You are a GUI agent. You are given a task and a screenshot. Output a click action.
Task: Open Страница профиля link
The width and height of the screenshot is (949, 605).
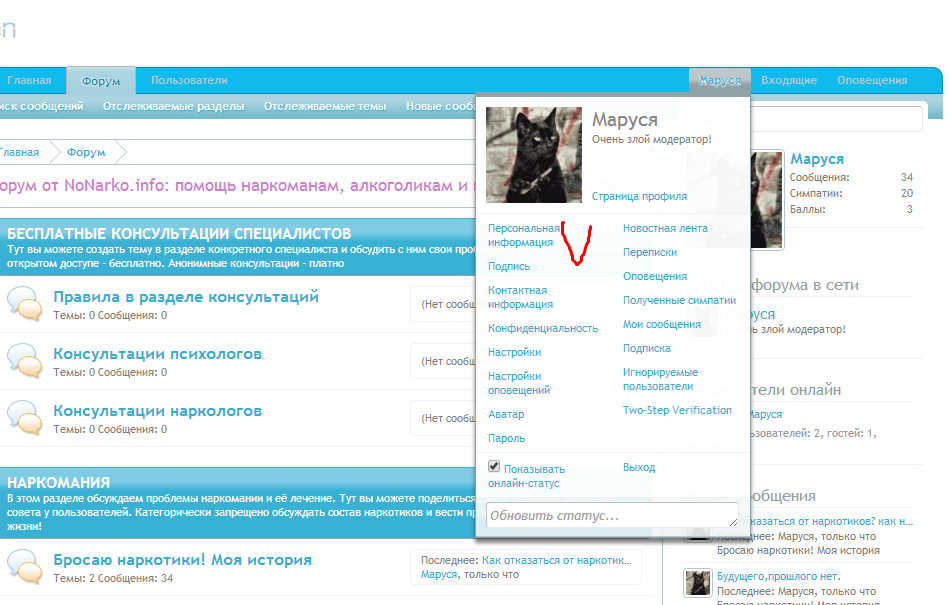(x=639, y=197)
